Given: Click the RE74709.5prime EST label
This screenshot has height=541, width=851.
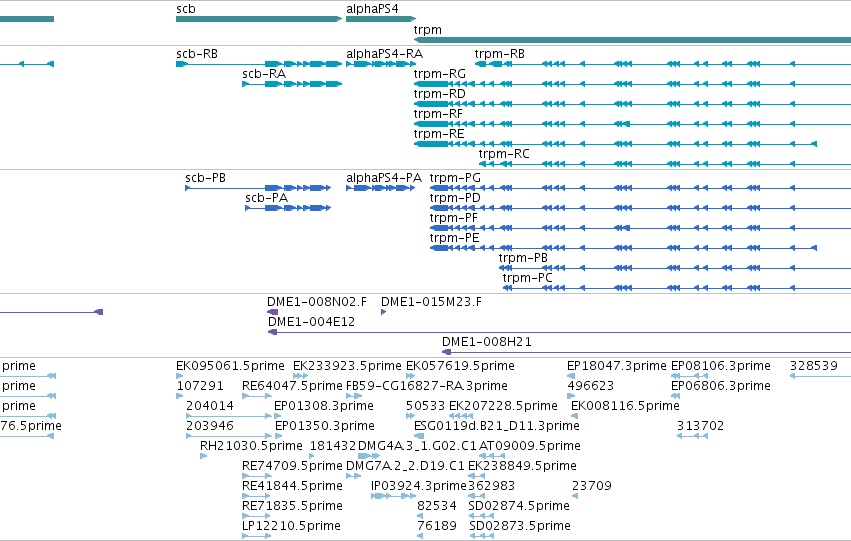Looking at the screenshot, I should [x=293, y=467].
